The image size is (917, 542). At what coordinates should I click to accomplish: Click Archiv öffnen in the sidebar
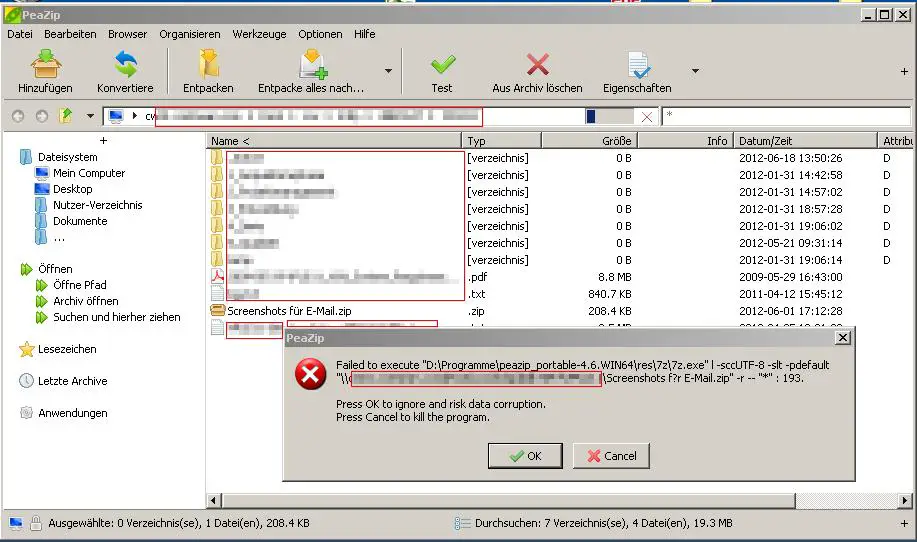coord(85,301)
